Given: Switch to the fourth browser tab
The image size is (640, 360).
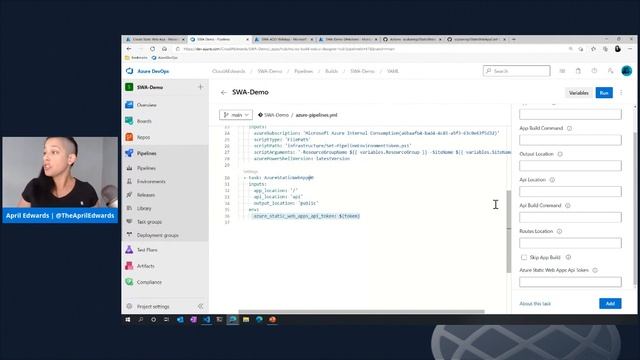Looking at the screenshot, I should tap(347, 39).
